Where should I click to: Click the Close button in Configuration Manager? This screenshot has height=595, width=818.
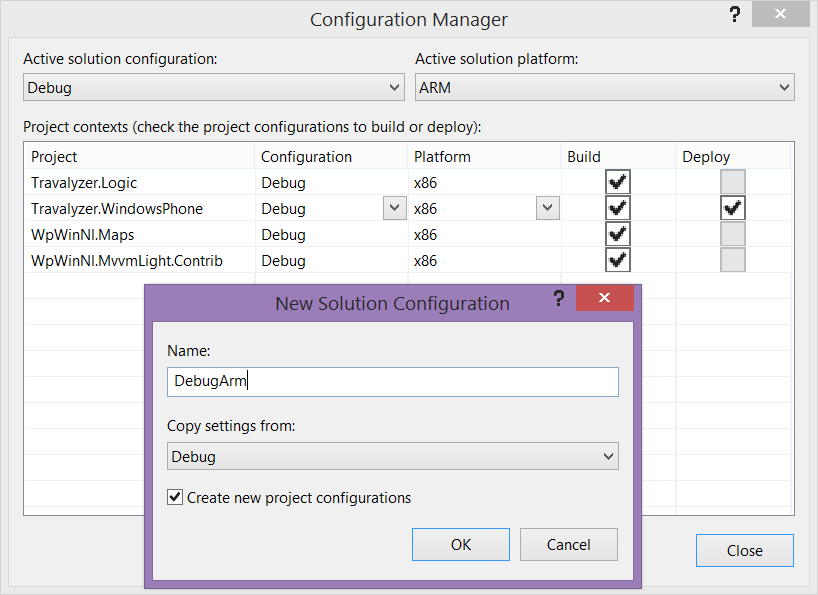coord(744,550)
